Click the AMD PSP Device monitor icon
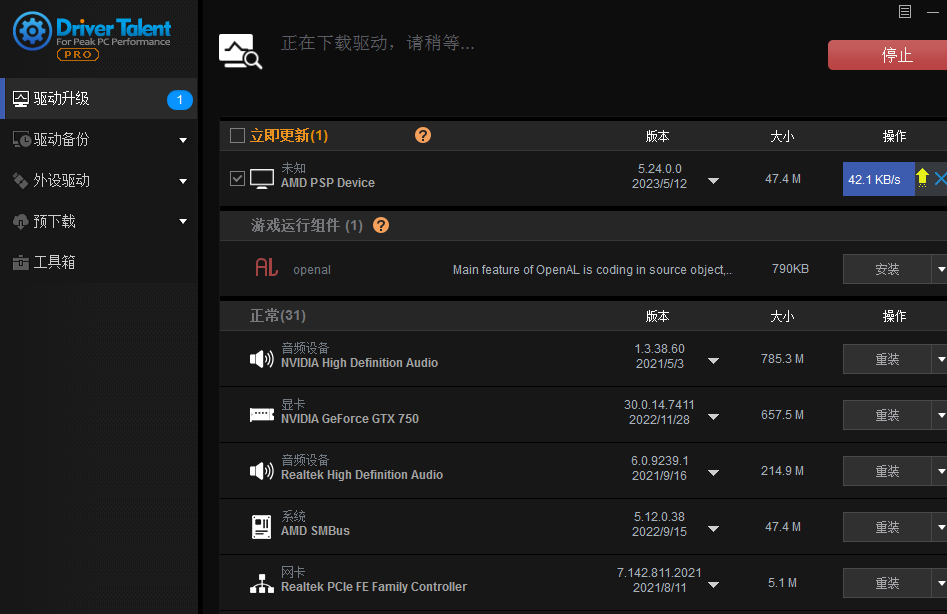The width and height of the screenshot is (947, 614). click(x=262, y=179)
